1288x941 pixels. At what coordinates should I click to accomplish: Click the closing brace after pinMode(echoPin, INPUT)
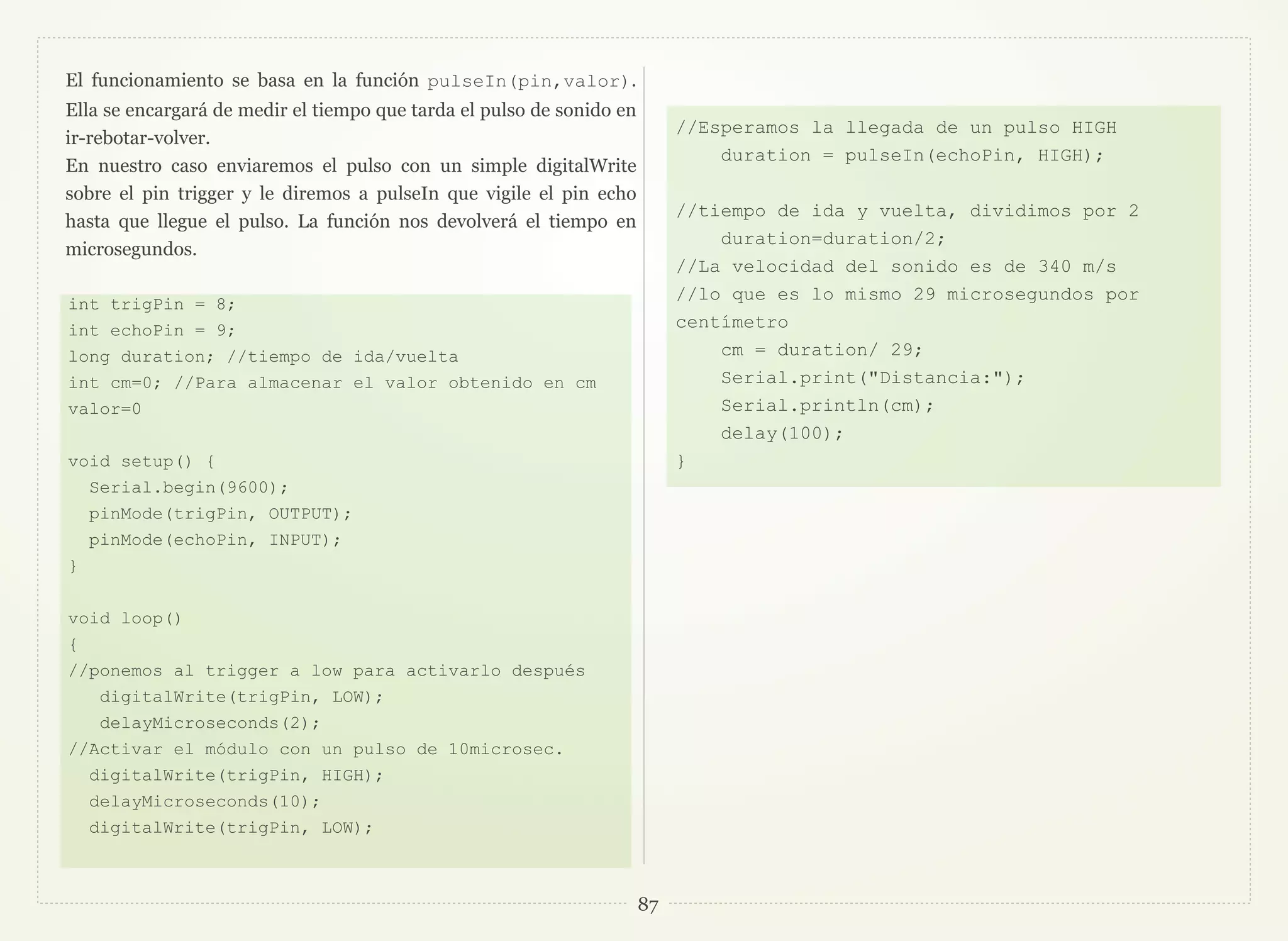73,567
